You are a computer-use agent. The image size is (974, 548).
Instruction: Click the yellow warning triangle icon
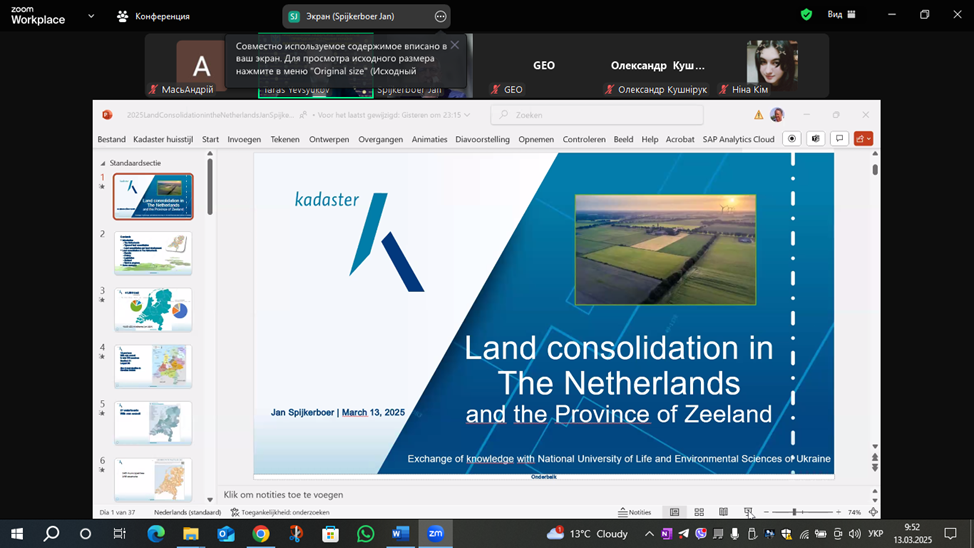pos(758,115)
